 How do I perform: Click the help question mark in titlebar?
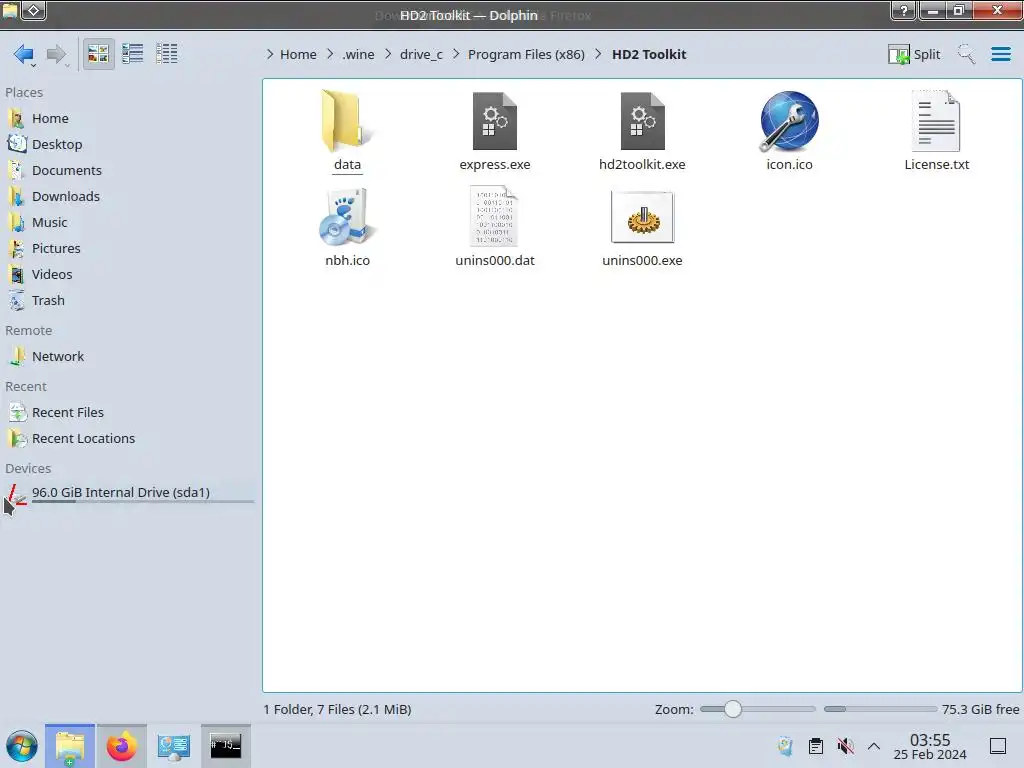pos(903,10)
